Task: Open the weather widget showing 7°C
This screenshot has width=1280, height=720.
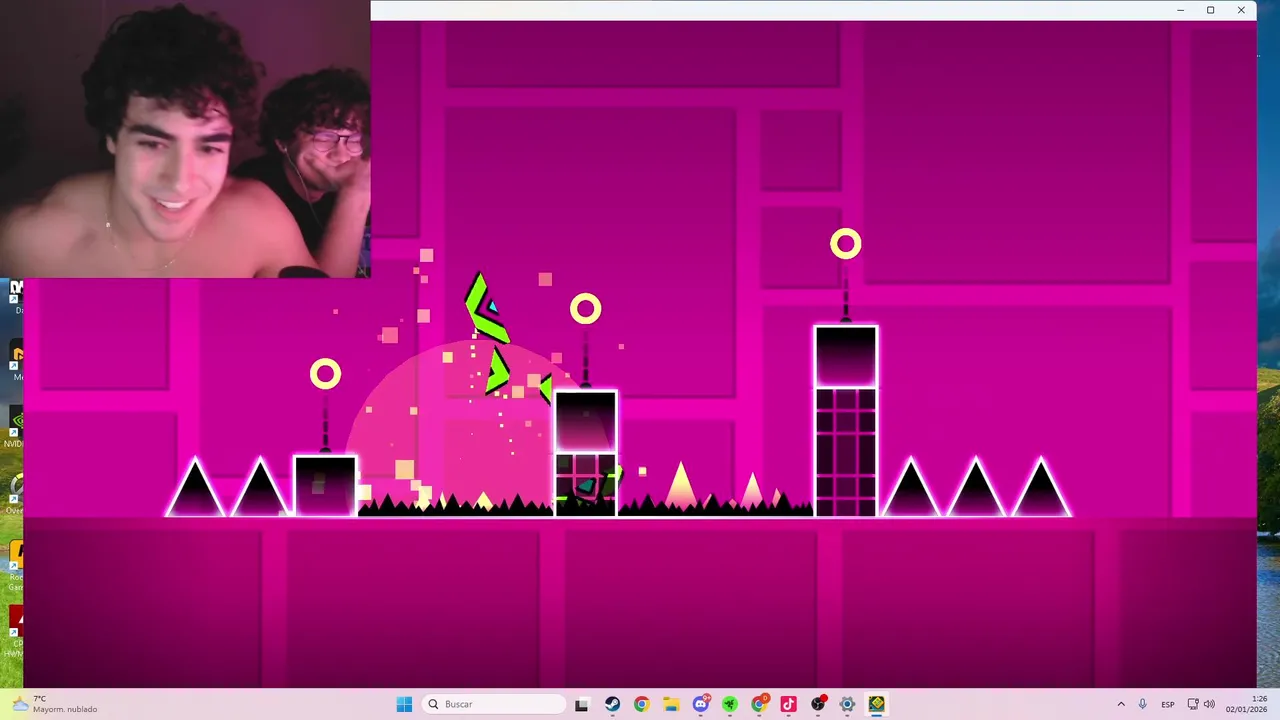Action: [55, 704]
